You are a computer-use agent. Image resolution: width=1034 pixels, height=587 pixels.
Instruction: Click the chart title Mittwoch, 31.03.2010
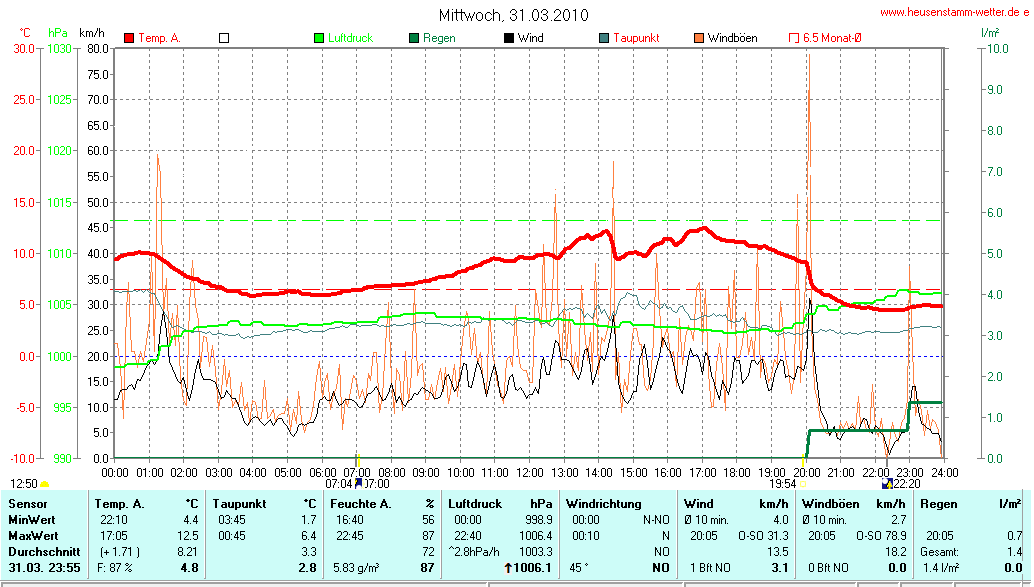click(513, 15)
